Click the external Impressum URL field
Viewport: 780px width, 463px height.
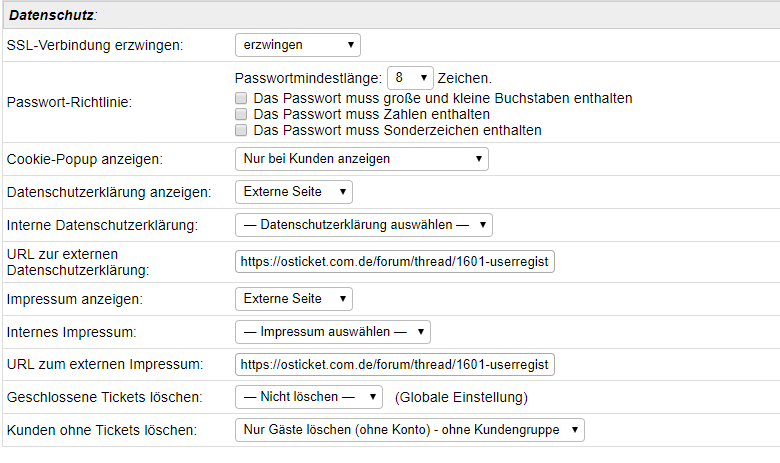(x=394, y=364)
